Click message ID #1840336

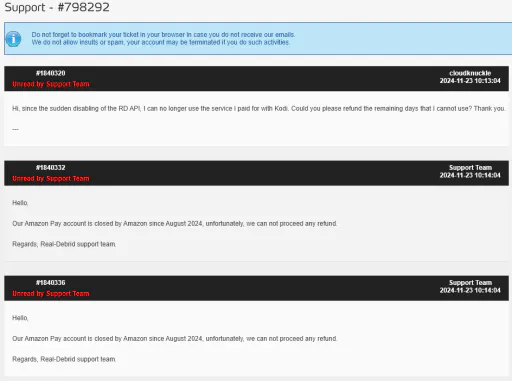pyautogui.click(x=51, y=282)
